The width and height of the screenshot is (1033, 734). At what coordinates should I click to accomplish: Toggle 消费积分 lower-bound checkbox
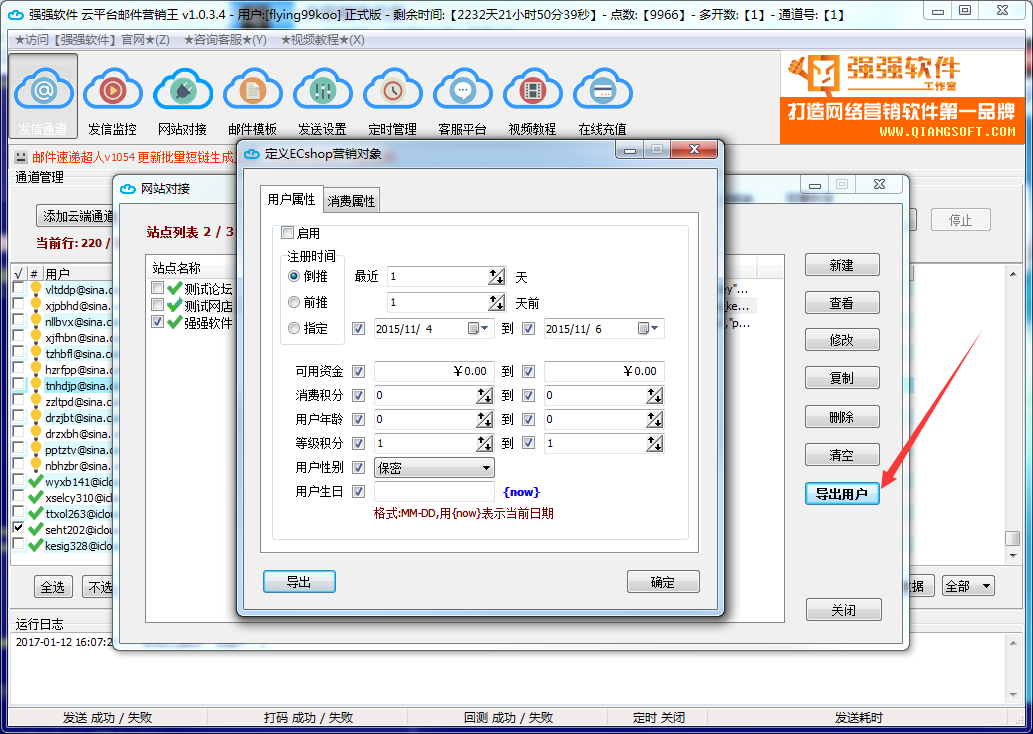(x=358, y=395)
